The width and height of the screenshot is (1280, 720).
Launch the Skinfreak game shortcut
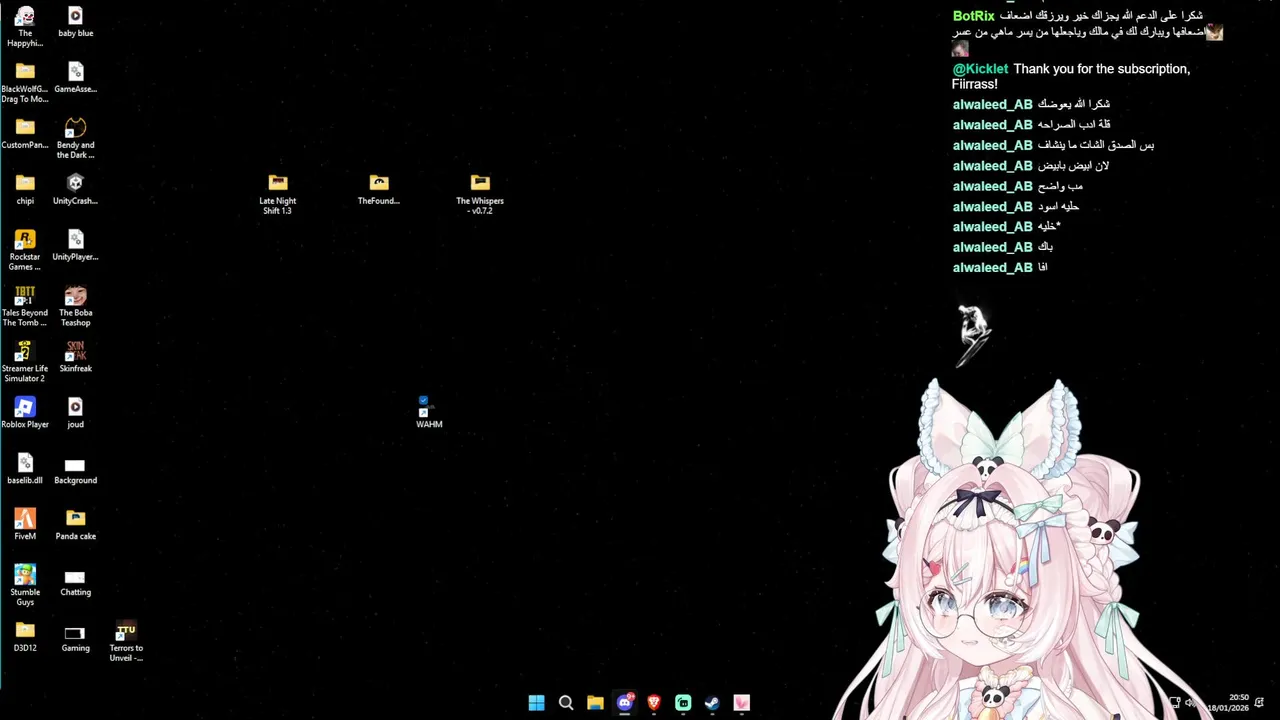(75, 358)
